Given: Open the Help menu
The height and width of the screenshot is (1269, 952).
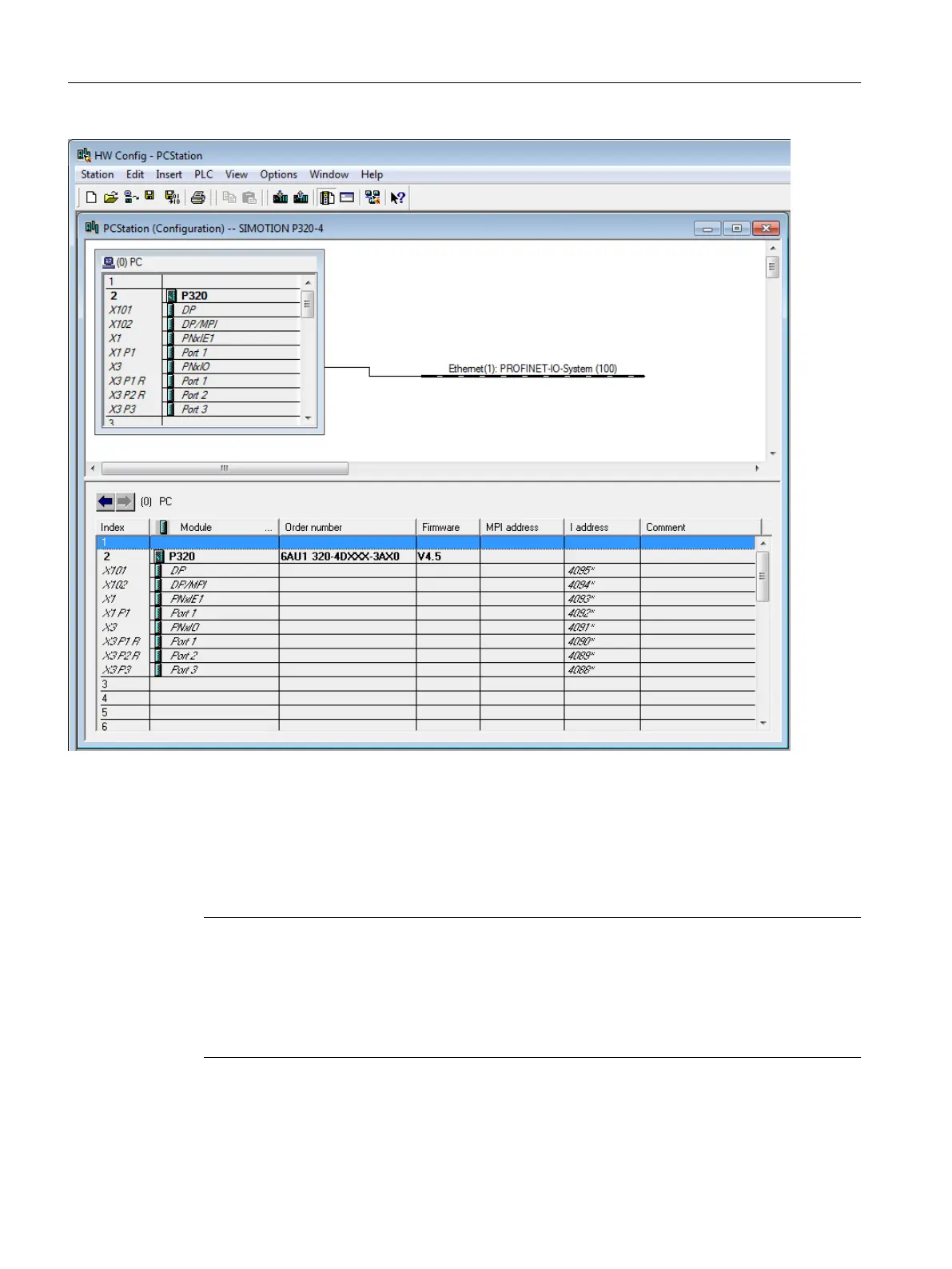Looking at the screenshot, I should 372,174.
